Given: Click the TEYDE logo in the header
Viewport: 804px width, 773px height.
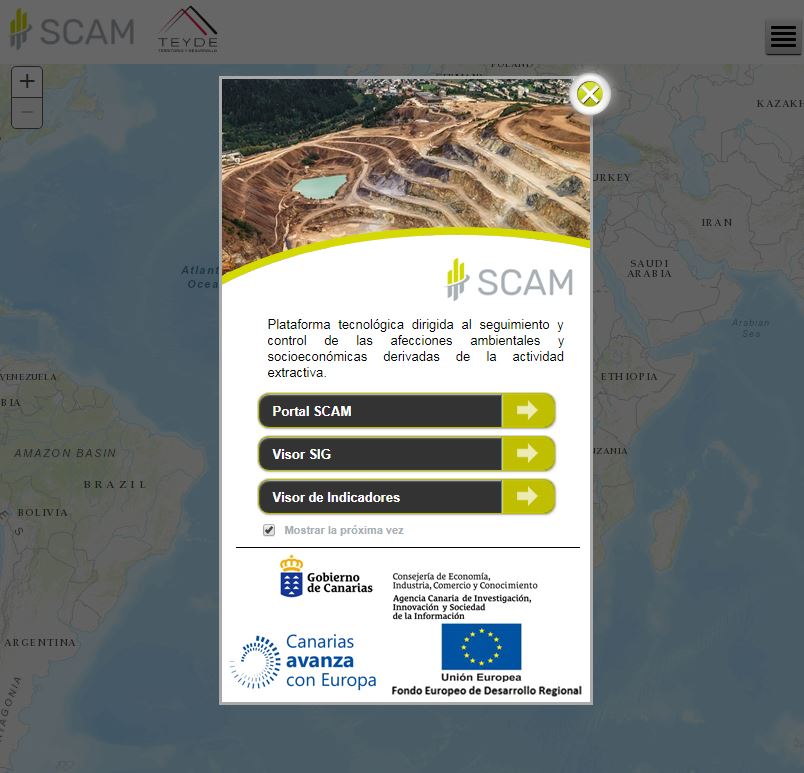Looking at the screenshot, I should click(188, 29).
